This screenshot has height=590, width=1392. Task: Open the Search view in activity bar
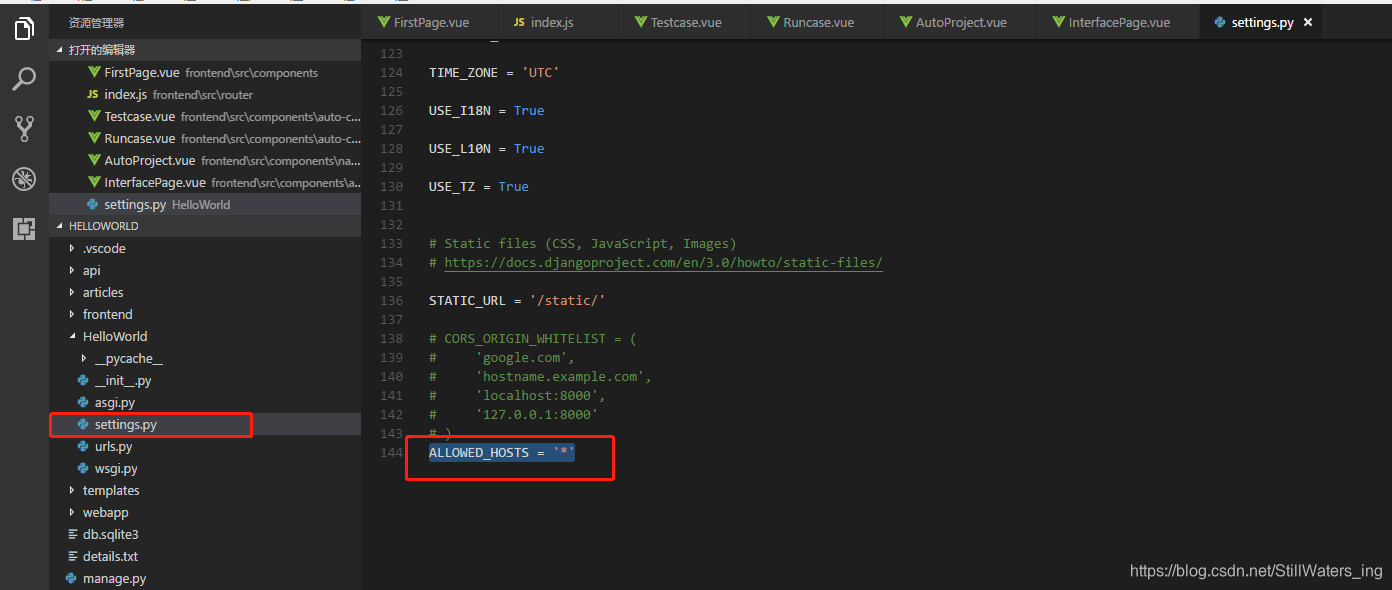[24, 79]
